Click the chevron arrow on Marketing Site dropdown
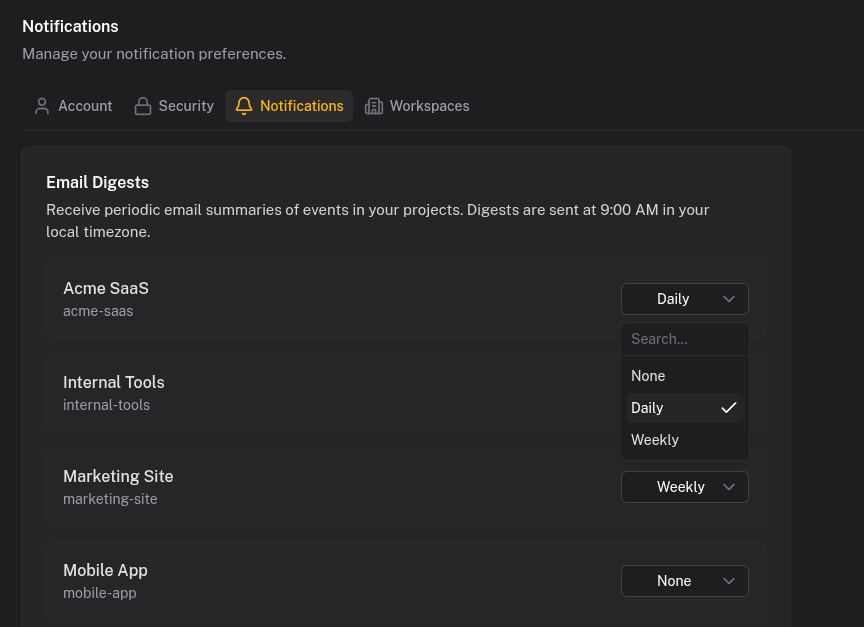This screenshot has width=864, height=627. coord(729,487)
